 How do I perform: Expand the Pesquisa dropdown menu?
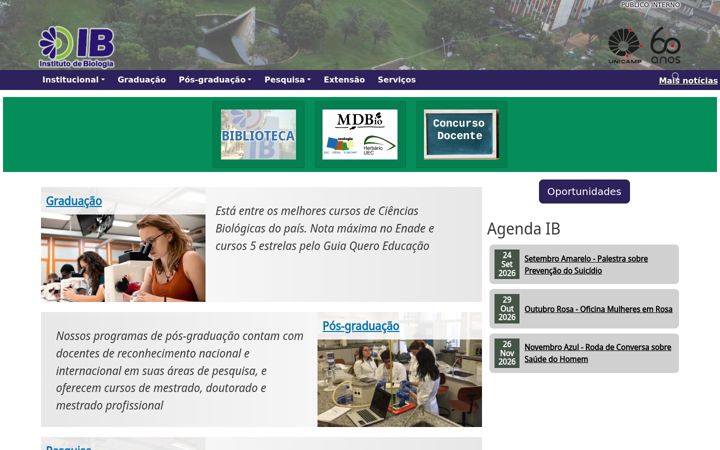point(287,80)
